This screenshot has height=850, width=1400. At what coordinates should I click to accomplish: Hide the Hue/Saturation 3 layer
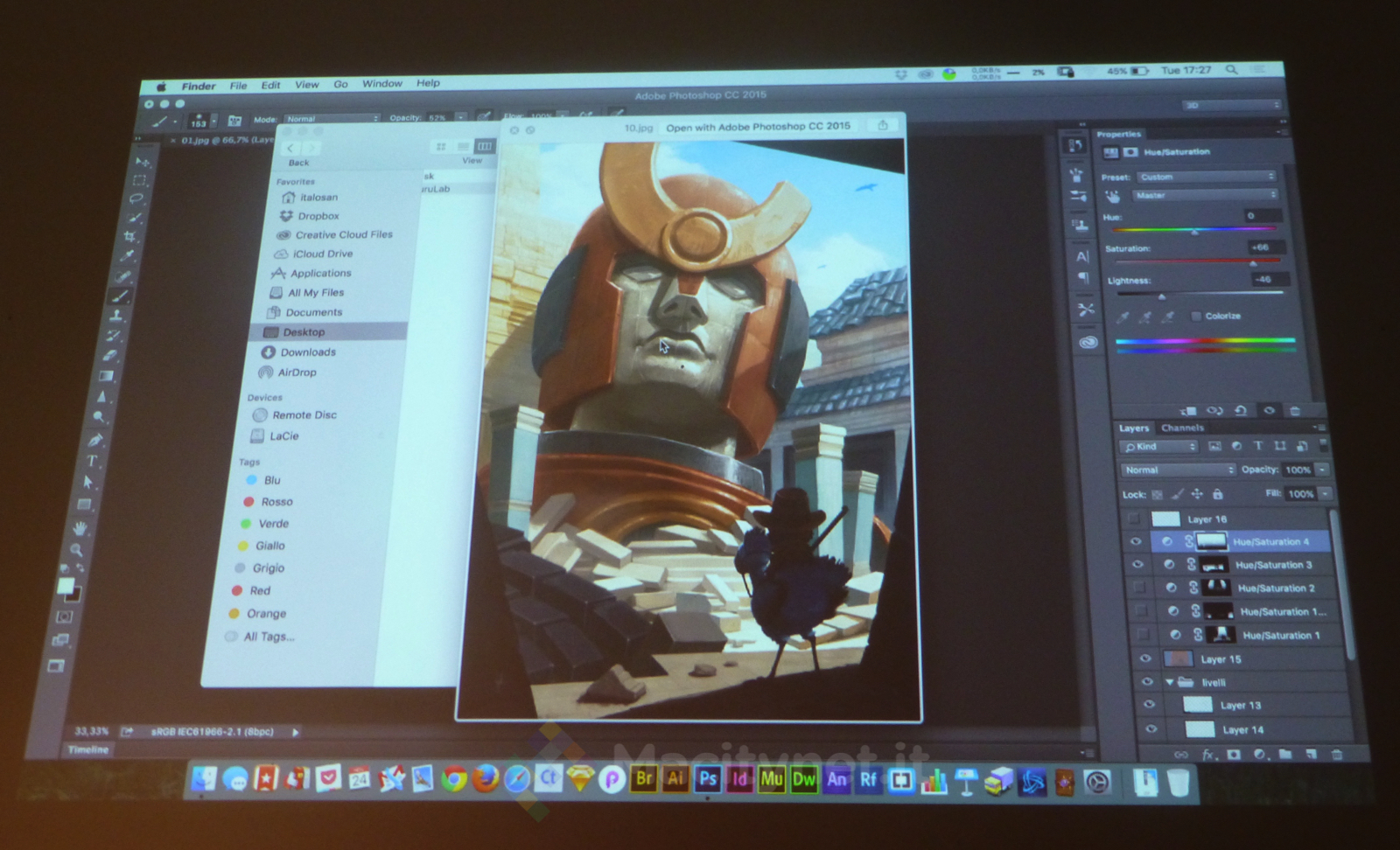coord(1137,565)
